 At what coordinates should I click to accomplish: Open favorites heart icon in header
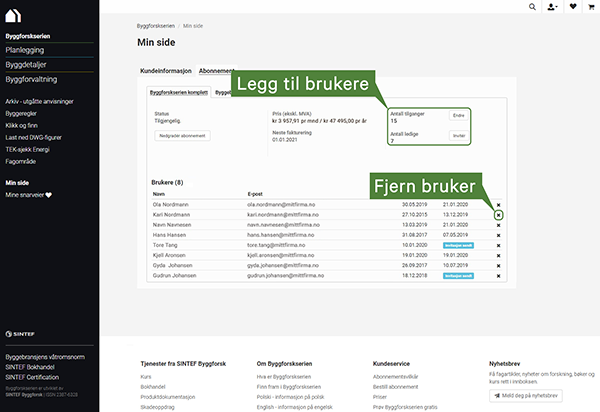point(573,7)
